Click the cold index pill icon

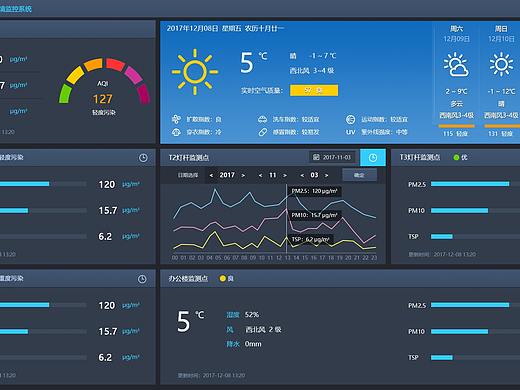tap(262, 132)
